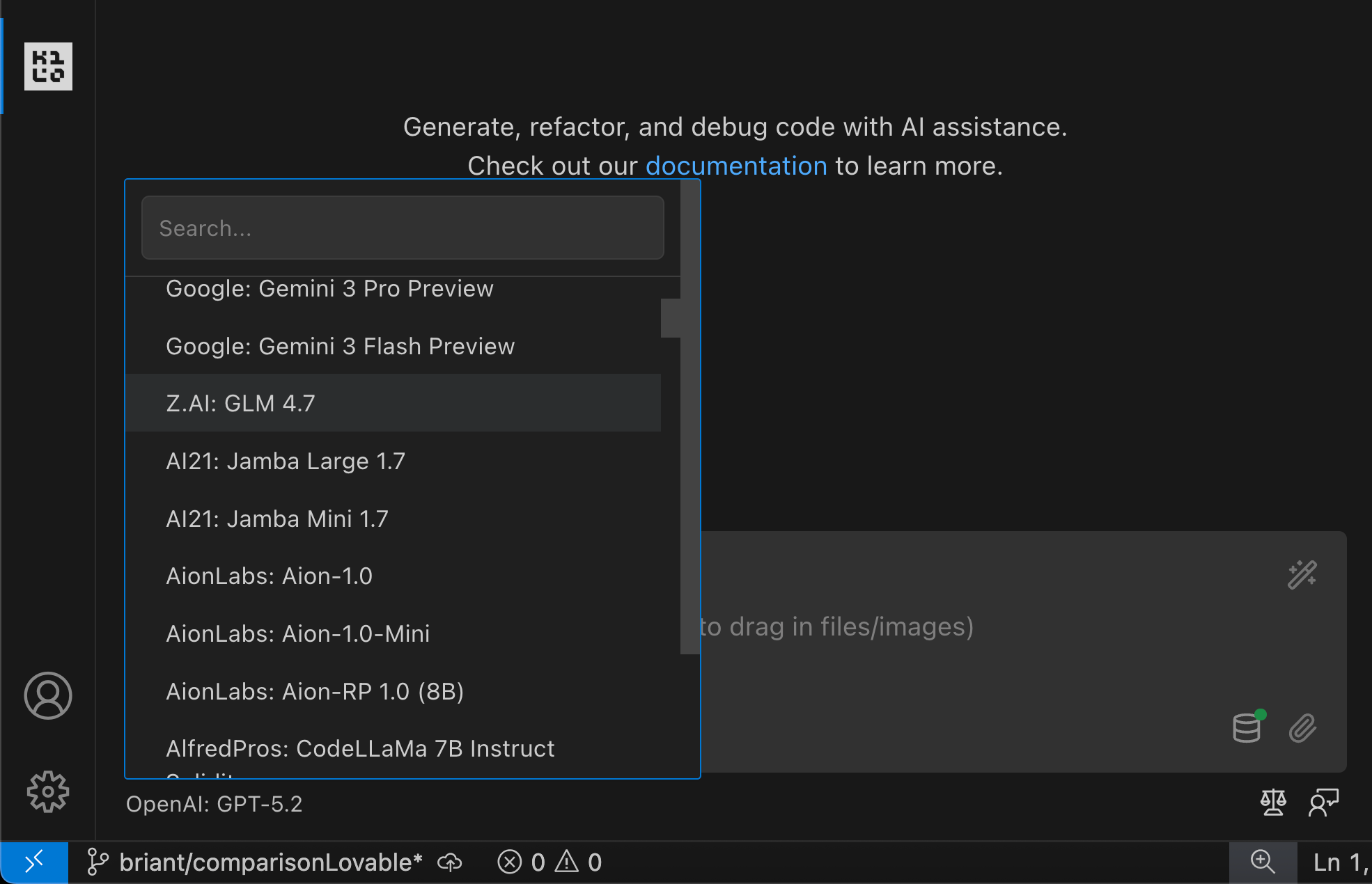Screen dimensions: 1372x884
Task: Click the balance scales icon
Action: coord(1272,803)
